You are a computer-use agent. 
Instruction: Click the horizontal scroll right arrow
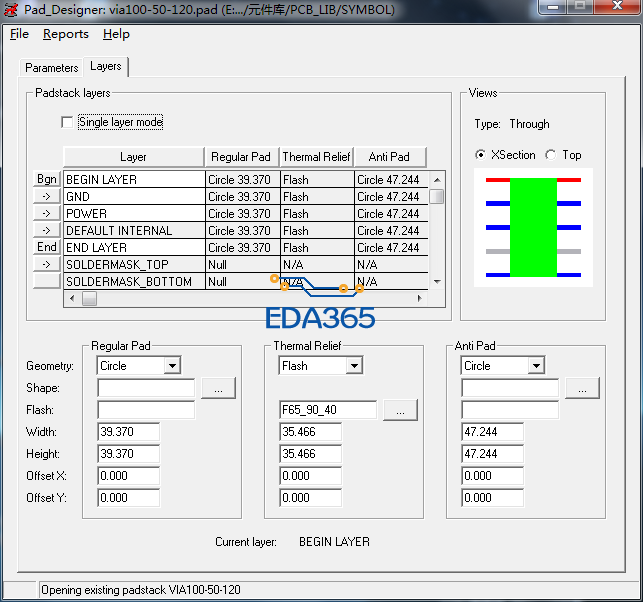coord(419,298)
